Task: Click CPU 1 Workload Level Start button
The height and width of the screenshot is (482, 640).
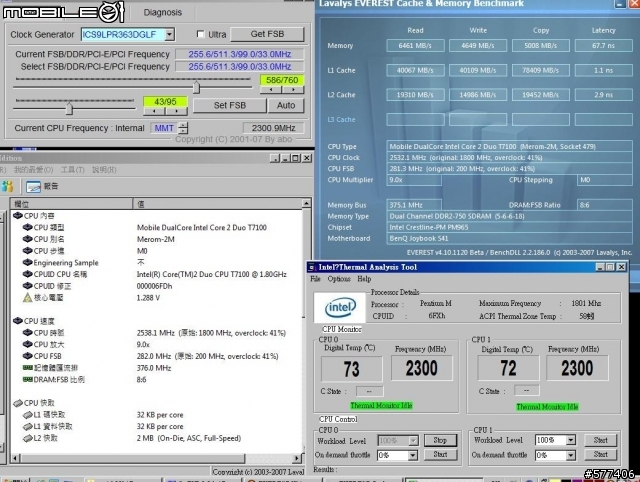Action: click(x=600, y=440)
